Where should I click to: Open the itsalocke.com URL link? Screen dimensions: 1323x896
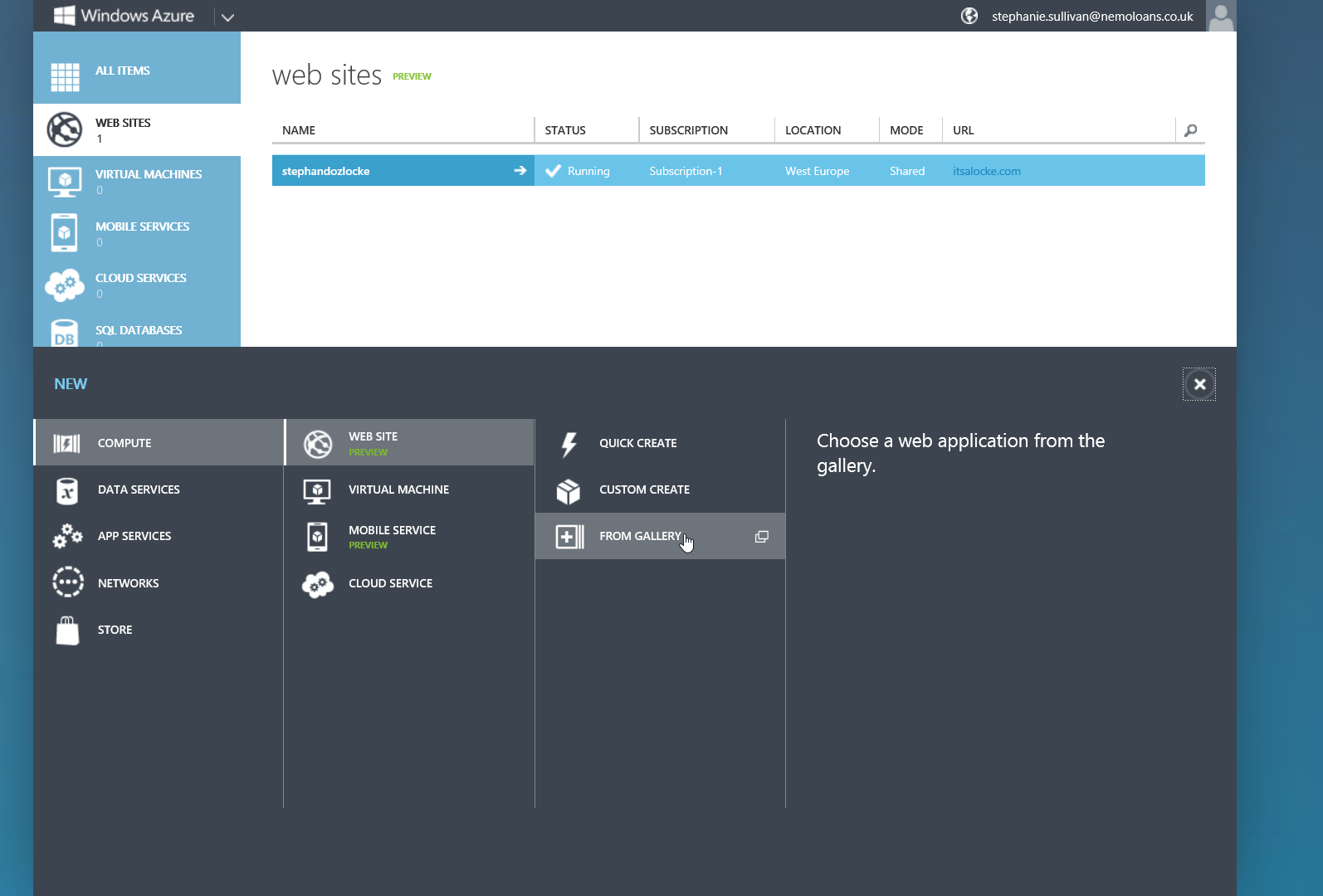click(986, 171)
